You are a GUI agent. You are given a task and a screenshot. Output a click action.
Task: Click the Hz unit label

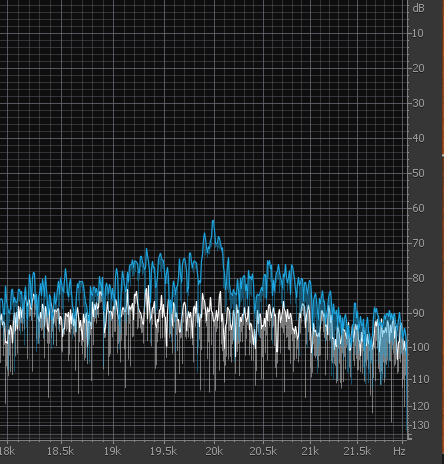[399, 451]
